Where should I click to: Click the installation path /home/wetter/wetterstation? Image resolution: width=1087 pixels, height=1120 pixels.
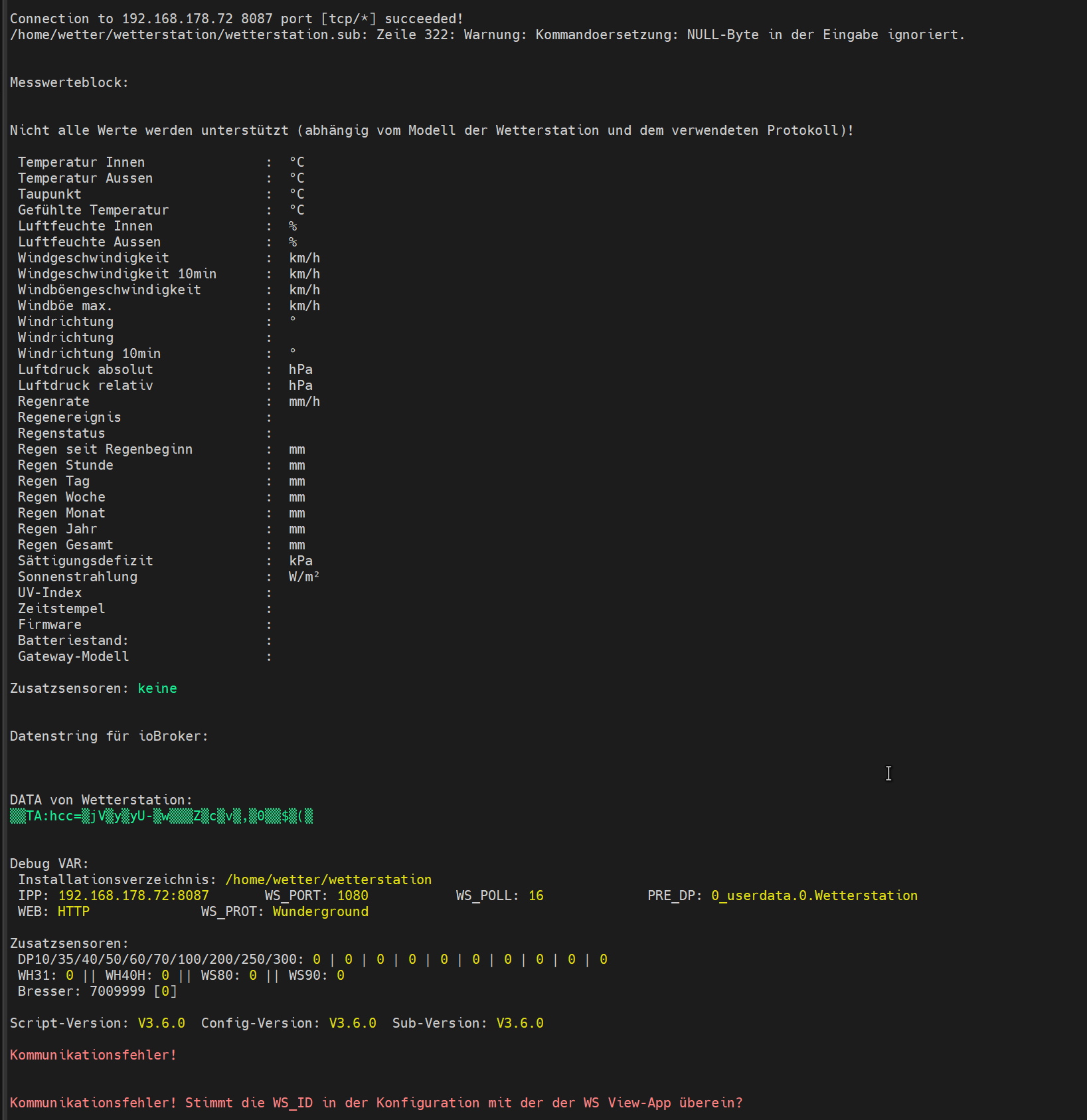(x=327, y=879)
